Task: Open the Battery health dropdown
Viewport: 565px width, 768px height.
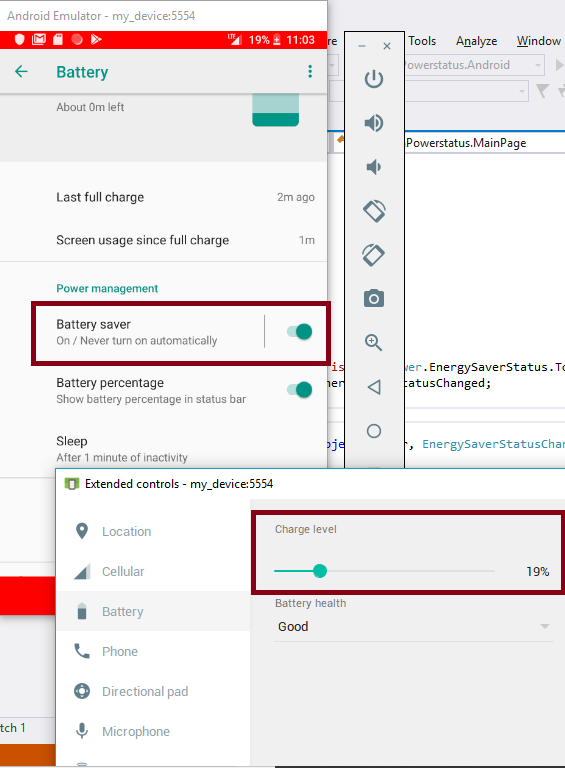Action: pyautogui.click(x=414, y=627)
